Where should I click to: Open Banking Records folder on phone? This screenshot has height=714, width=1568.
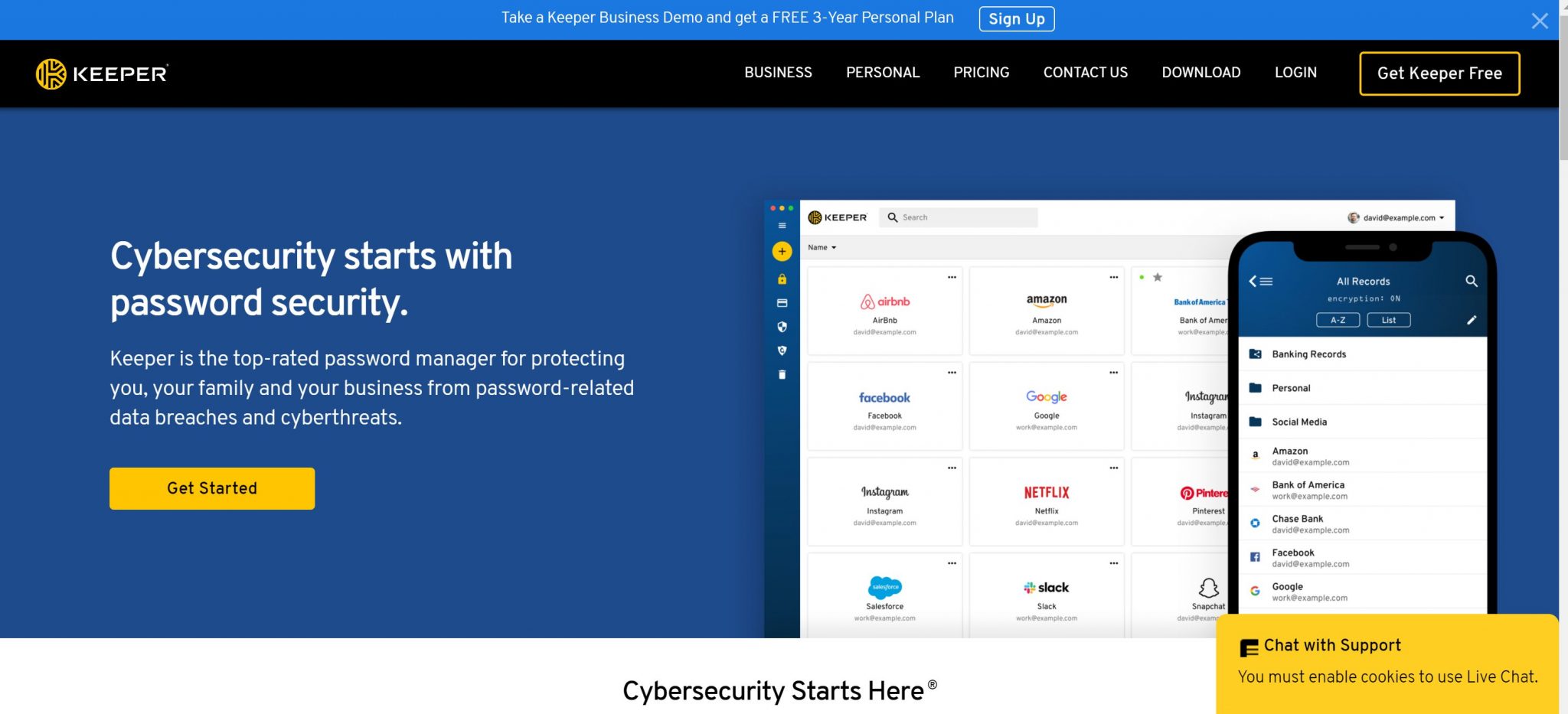pyautogui.click(x=1363, y=354)
